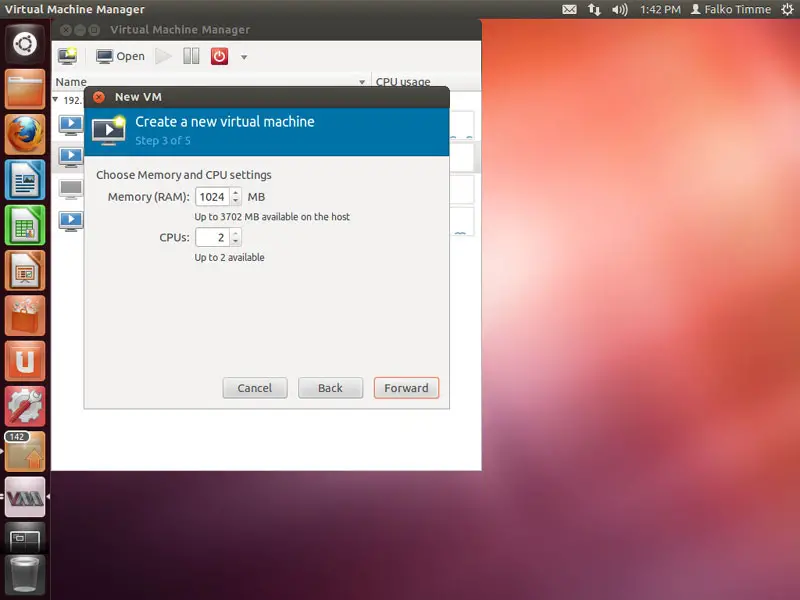Select the shut-off VM with gray monitor icon

click(71, 189)
